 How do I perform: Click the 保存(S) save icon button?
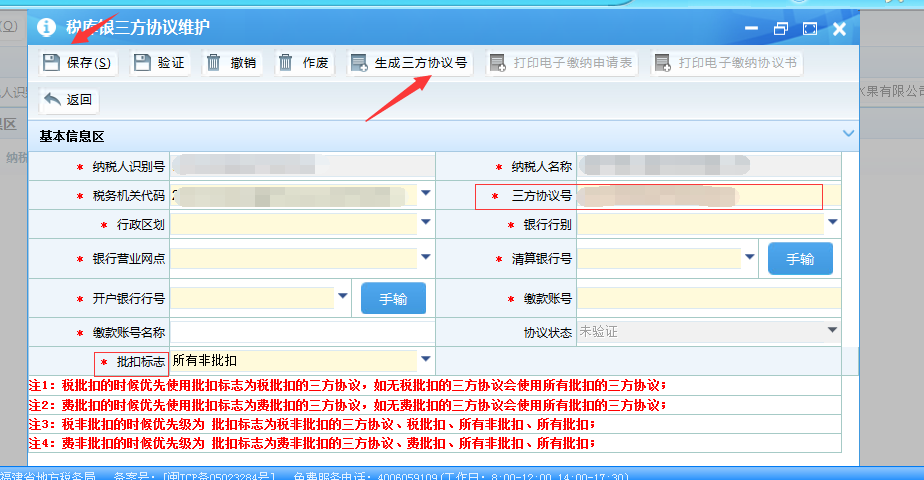(x=77, y=63)
